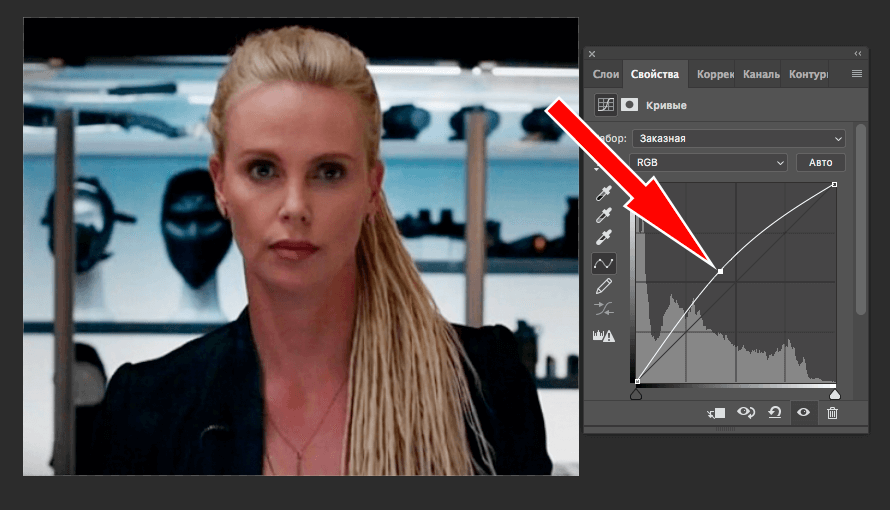Select the bottom-left curve endpoint
The height and width of the screenshot is (510, 890).
click(x=637, y=381)
